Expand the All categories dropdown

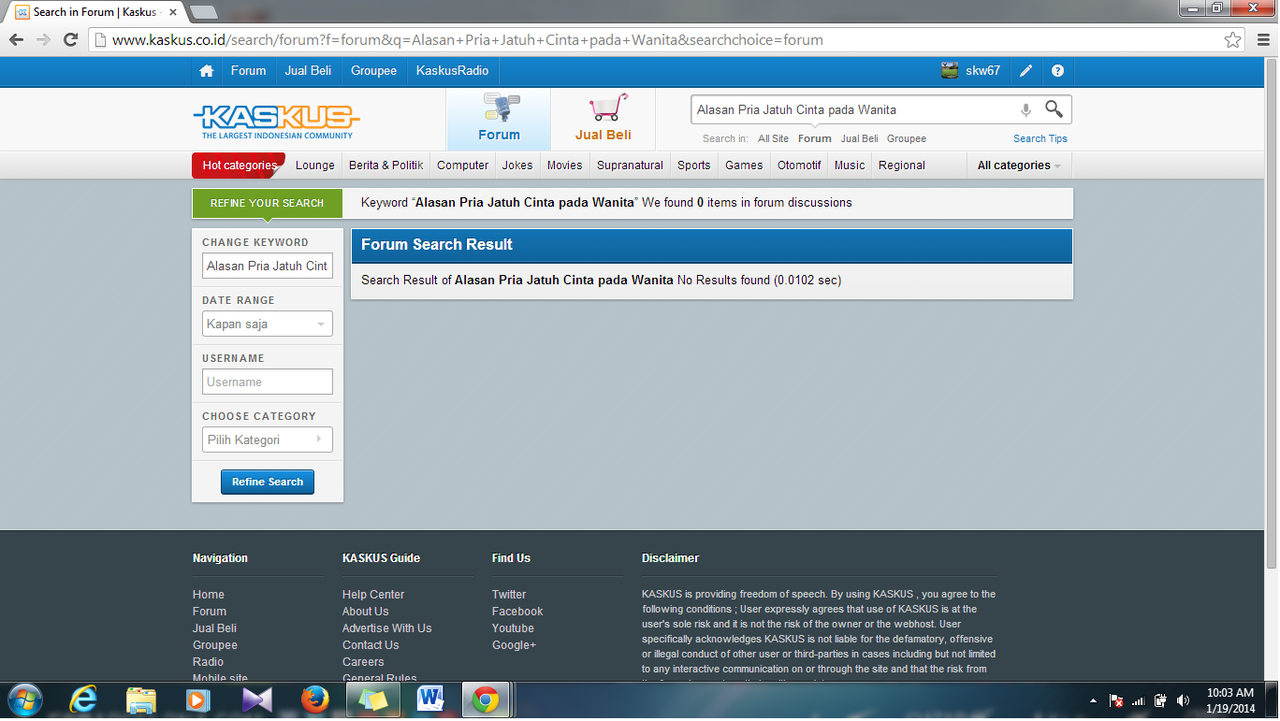[x=1019, y=165]
